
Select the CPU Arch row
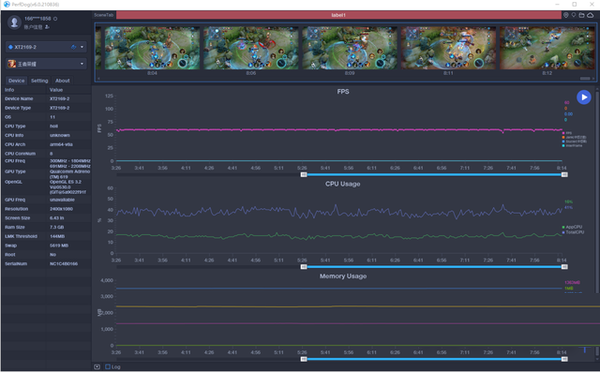coord(46,144)
